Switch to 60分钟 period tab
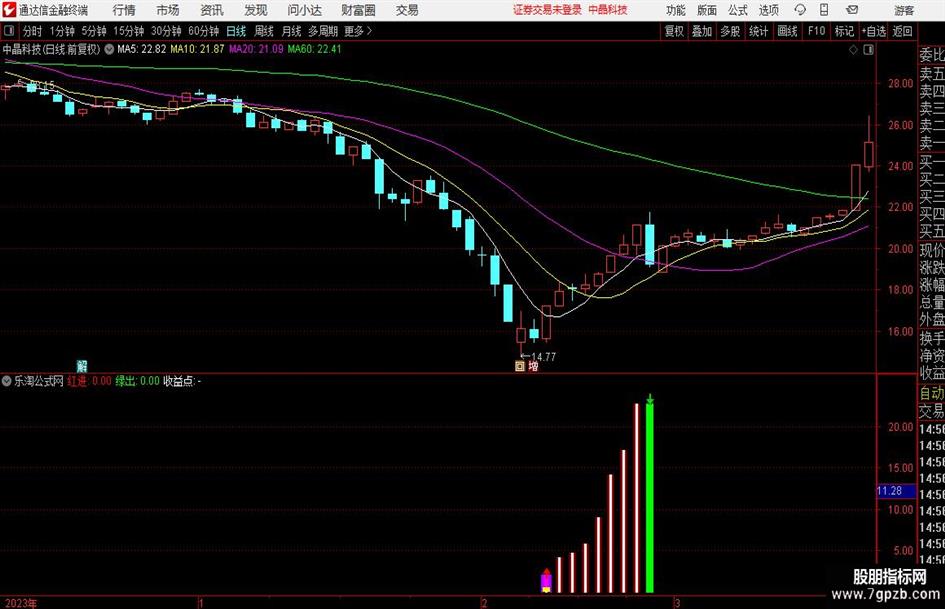 click(203, 31)
